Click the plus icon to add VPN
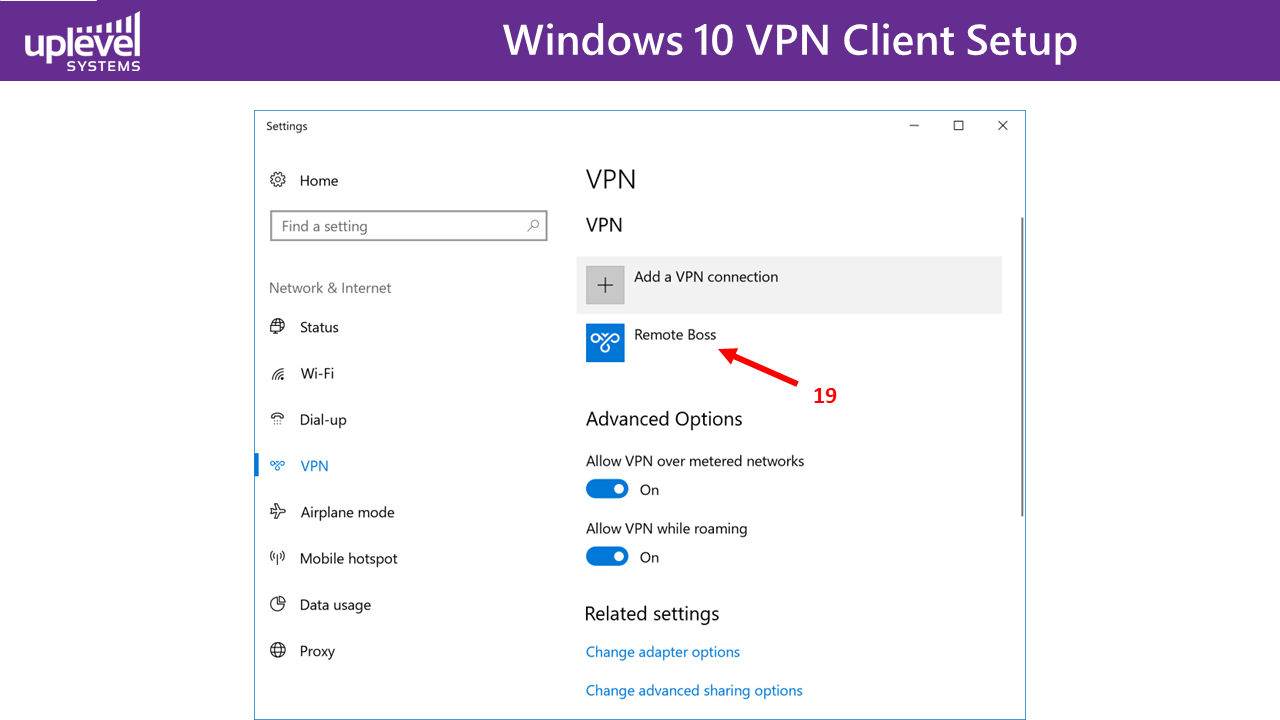 (x=605, y=285)
